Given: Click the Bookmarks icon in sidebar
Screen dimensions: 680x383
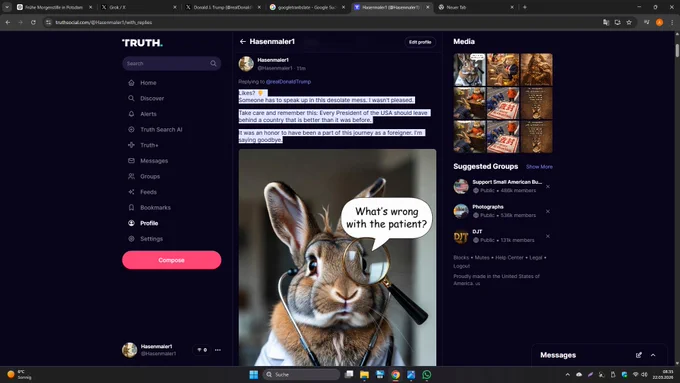Looking at the screenshot, I should tap(131, 207).
